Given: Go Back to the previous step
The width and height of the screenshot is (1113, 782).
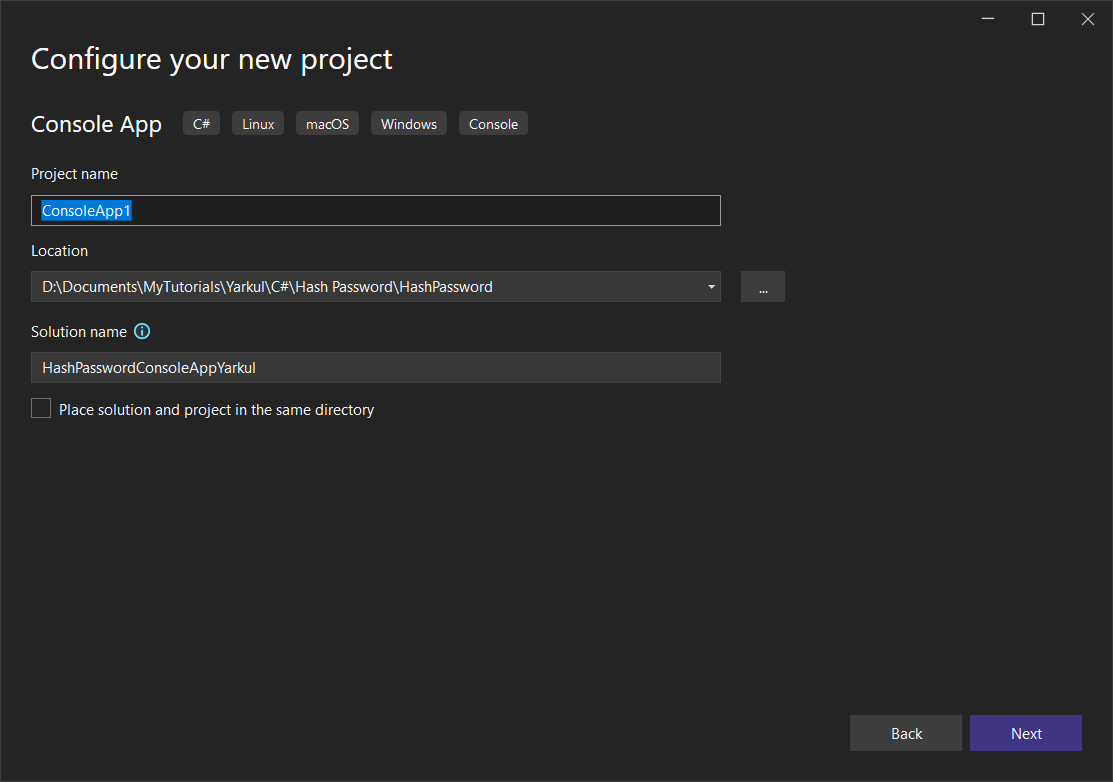Looking at the screenshot, I should (906, 733).
